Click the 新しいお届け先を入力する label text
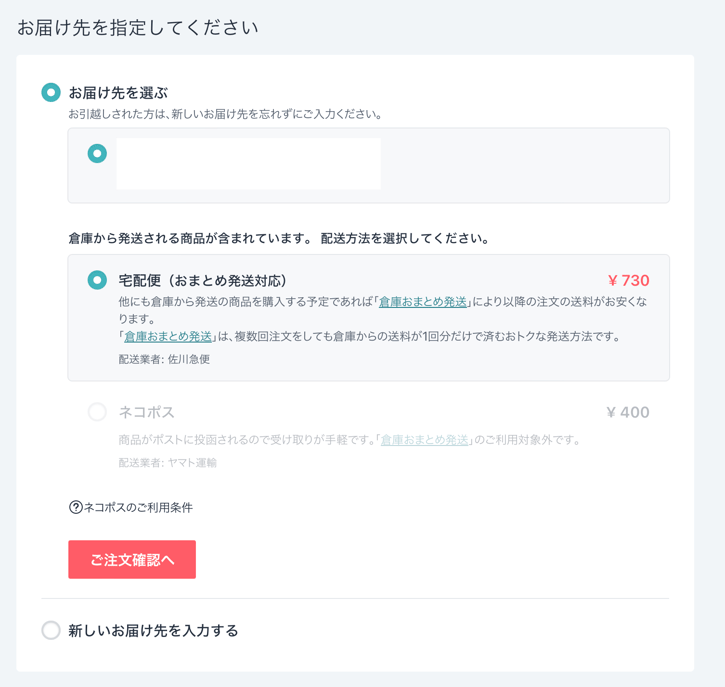Viewport: 725px width, 687px height. point(153,630)
